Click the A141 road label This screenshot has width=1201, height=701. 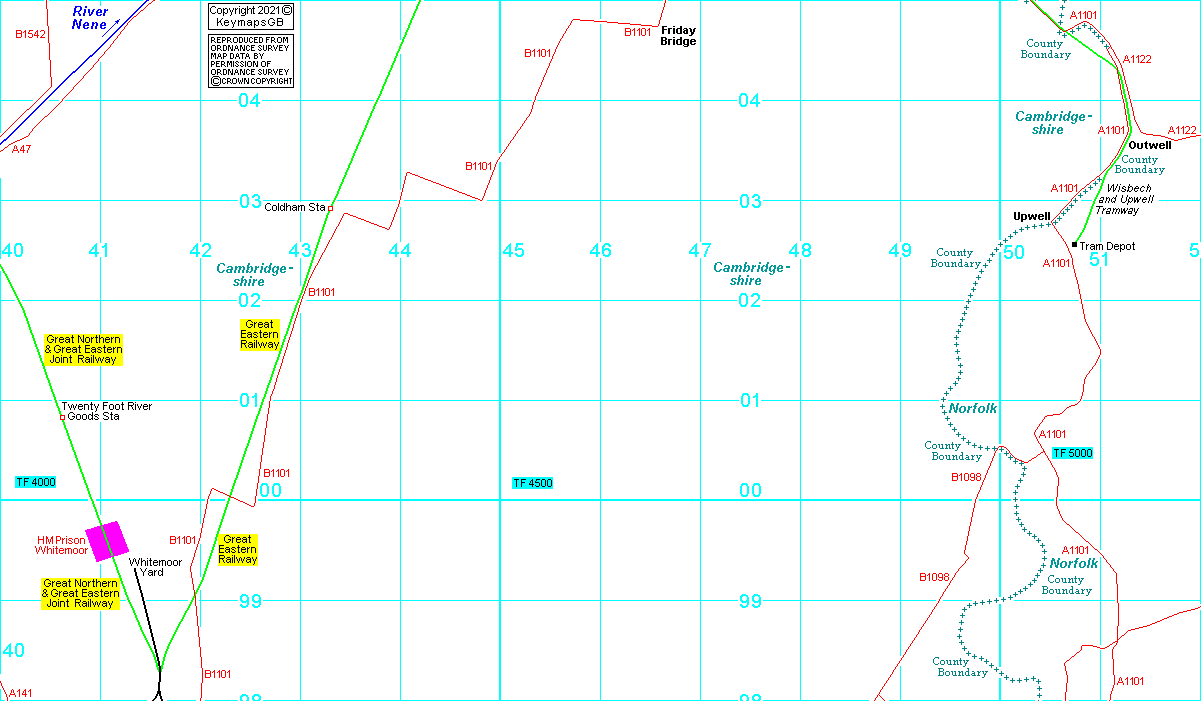[x=20, y=693]
